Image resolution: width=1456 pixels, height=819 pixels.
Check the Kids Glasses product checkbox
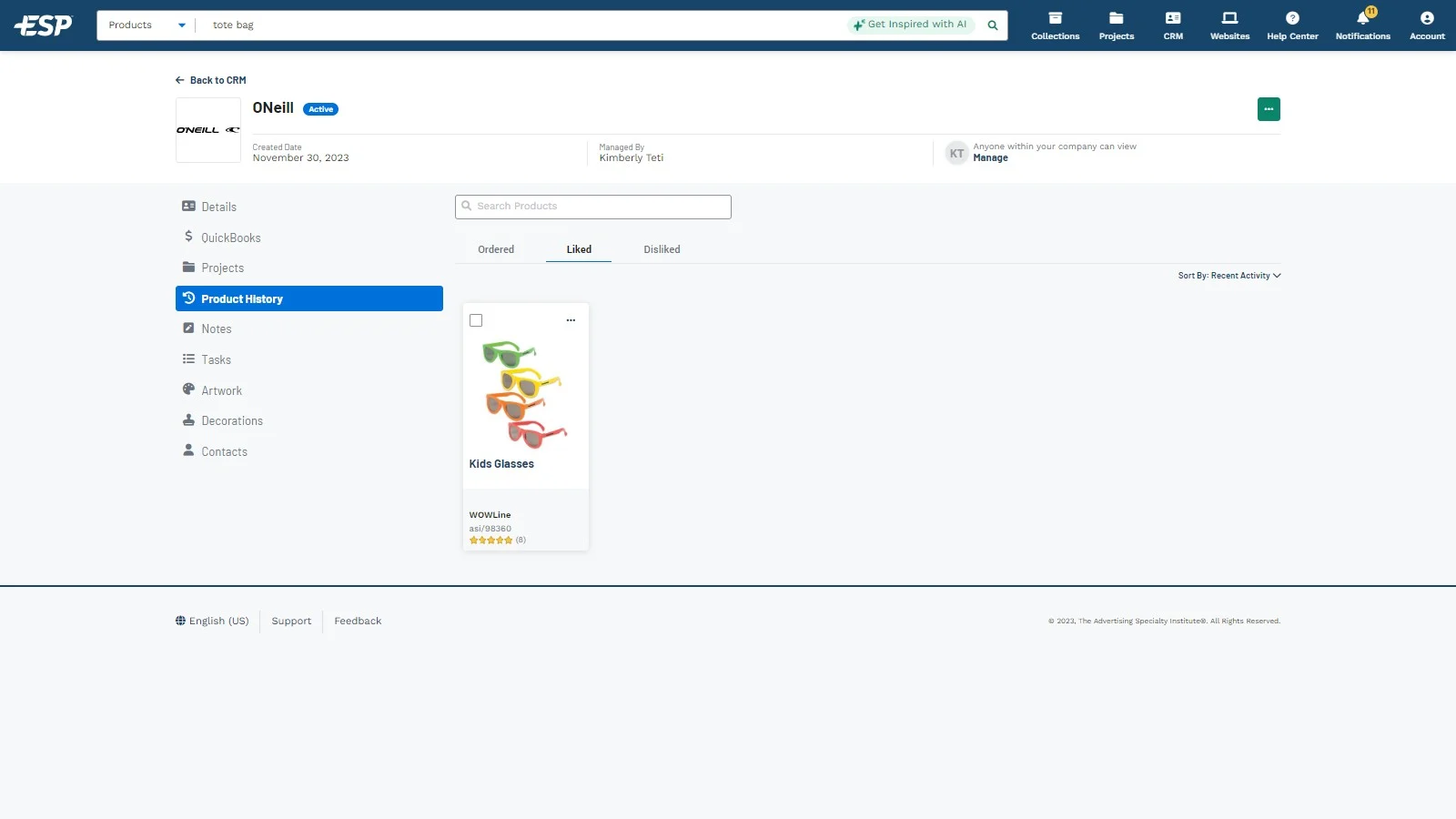476,320
